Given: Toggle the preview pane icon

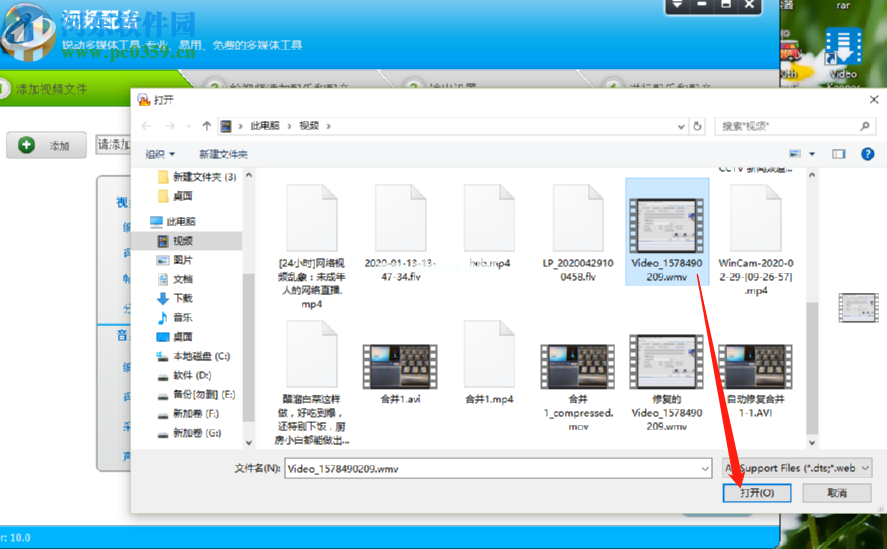Looking at the screenshot, I should click(839, 154).
